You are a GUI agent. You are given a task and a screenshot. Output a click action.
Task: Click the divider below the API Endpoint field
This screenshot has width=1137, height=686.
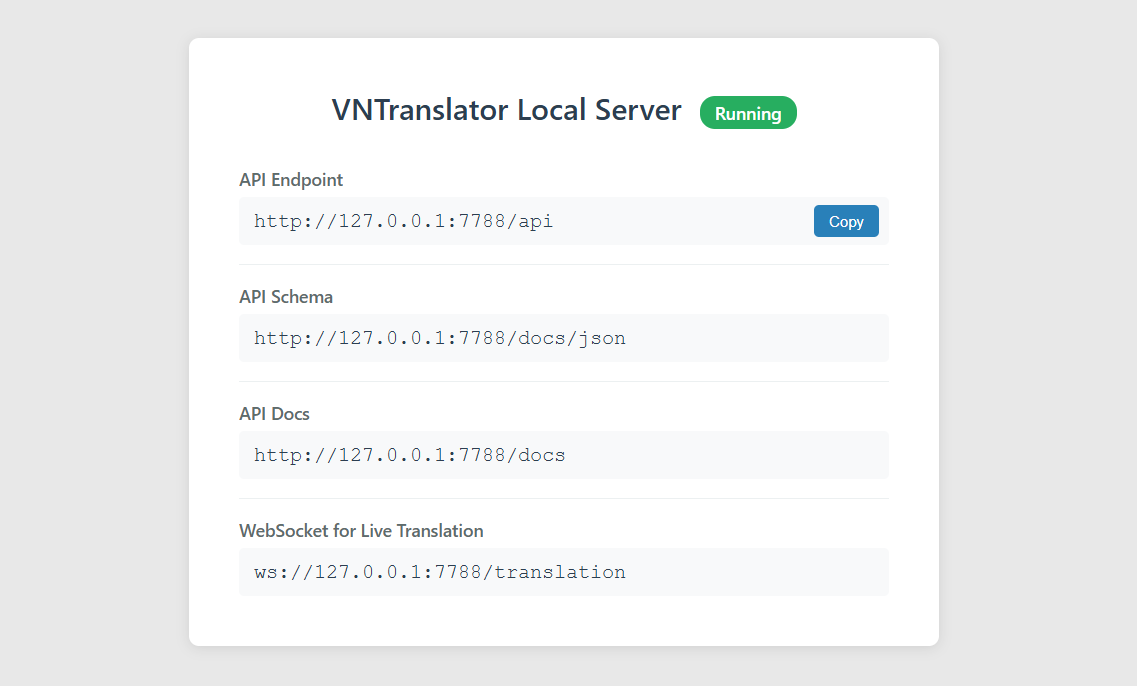click(563, 265)
